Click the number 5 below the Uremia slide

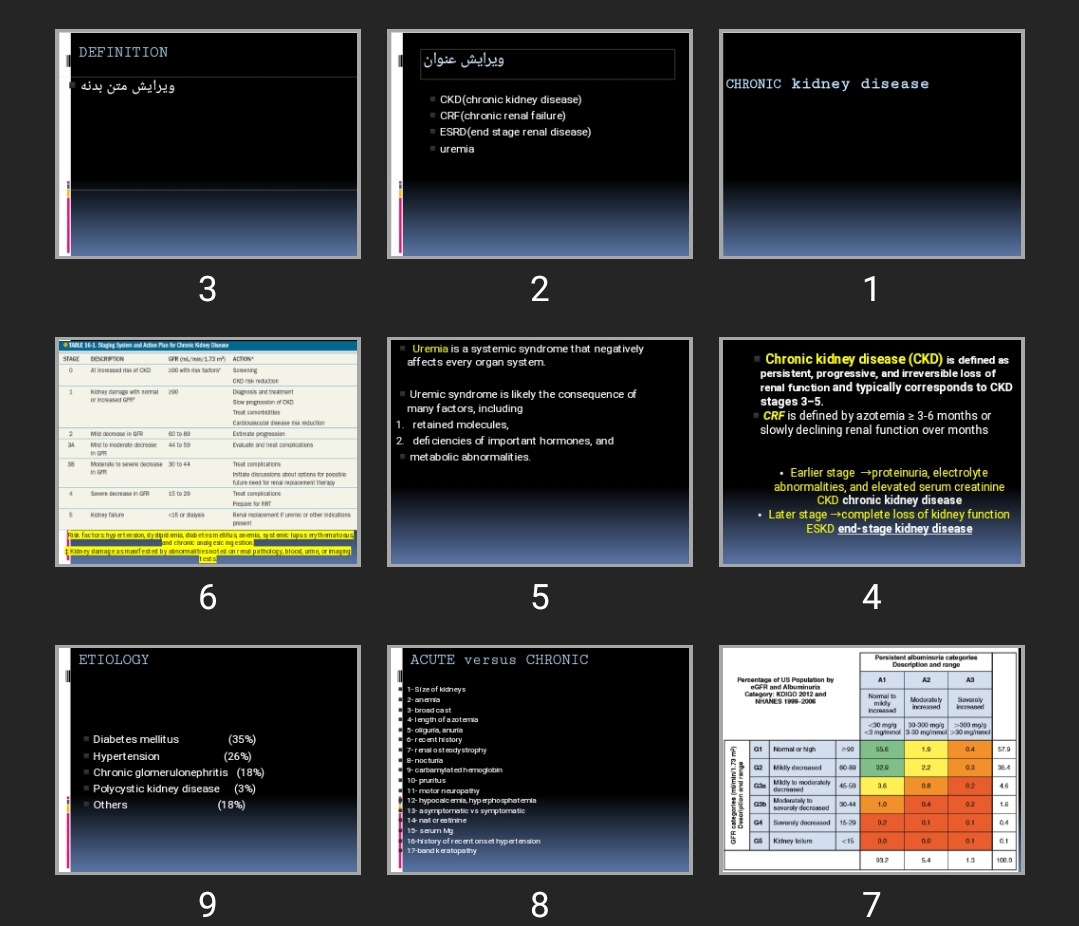click(539, 597)
